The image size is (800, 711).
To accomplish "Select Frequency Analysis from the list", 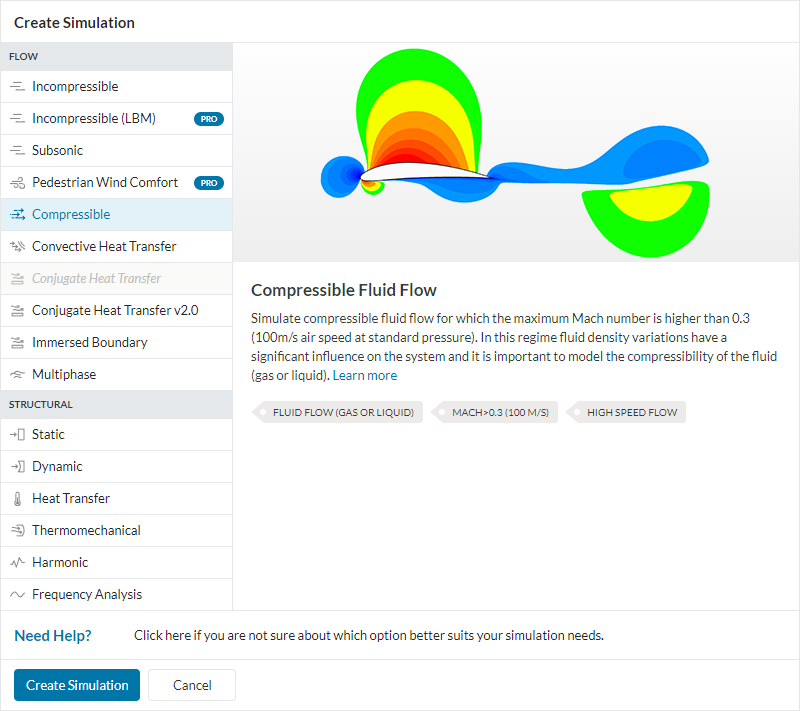I will tap(87, 595).
